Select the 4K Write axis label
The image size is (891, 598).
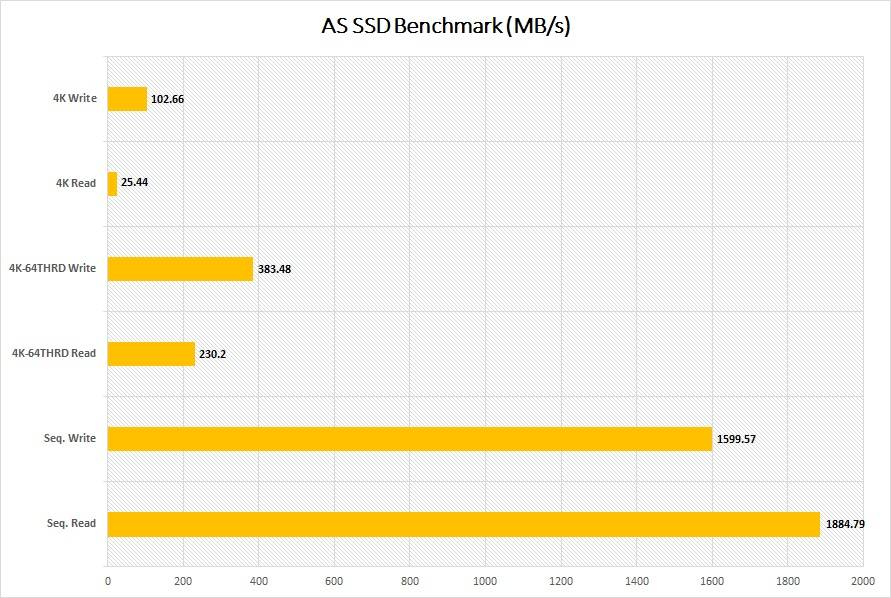pyautogui.click(x=75, y=98)
